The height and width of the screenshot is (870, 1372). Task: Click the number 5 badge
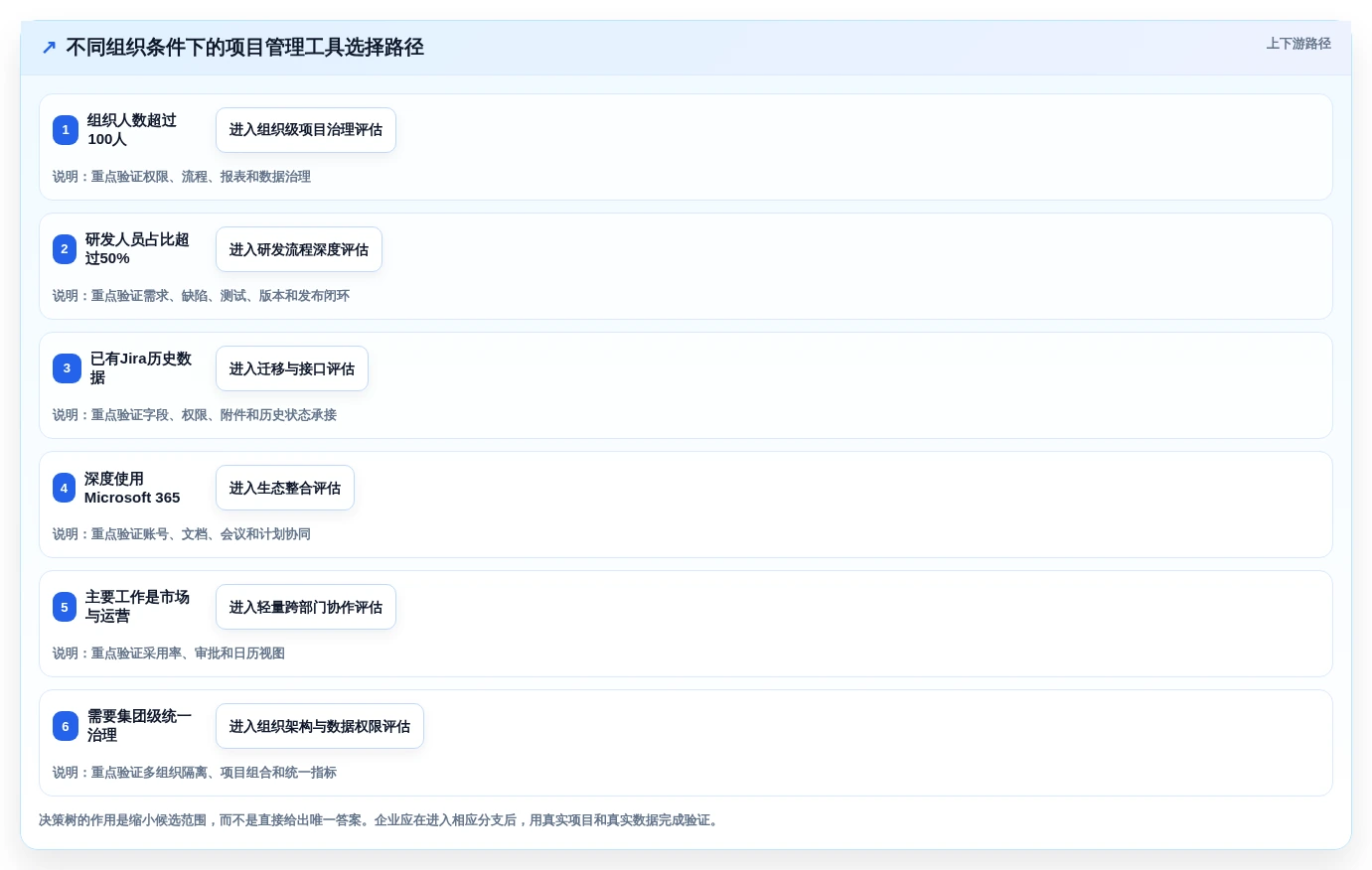click(65, 607)
